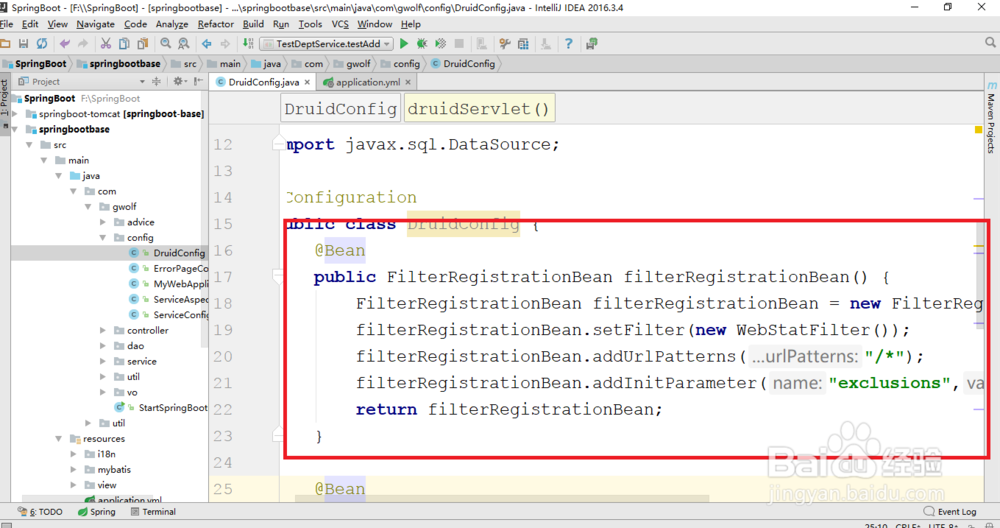Collapse the springbootbase module node
Screen dimensions: 1000x528
pyautogui.click(x=15, y=129)
